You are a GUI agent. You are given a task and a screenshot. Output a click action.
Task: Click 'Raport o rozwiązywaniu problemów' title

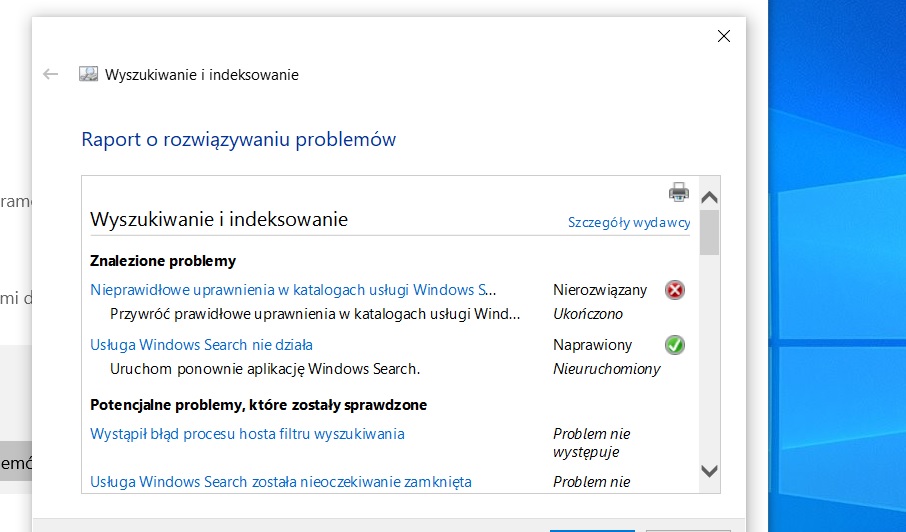(239, 139)
